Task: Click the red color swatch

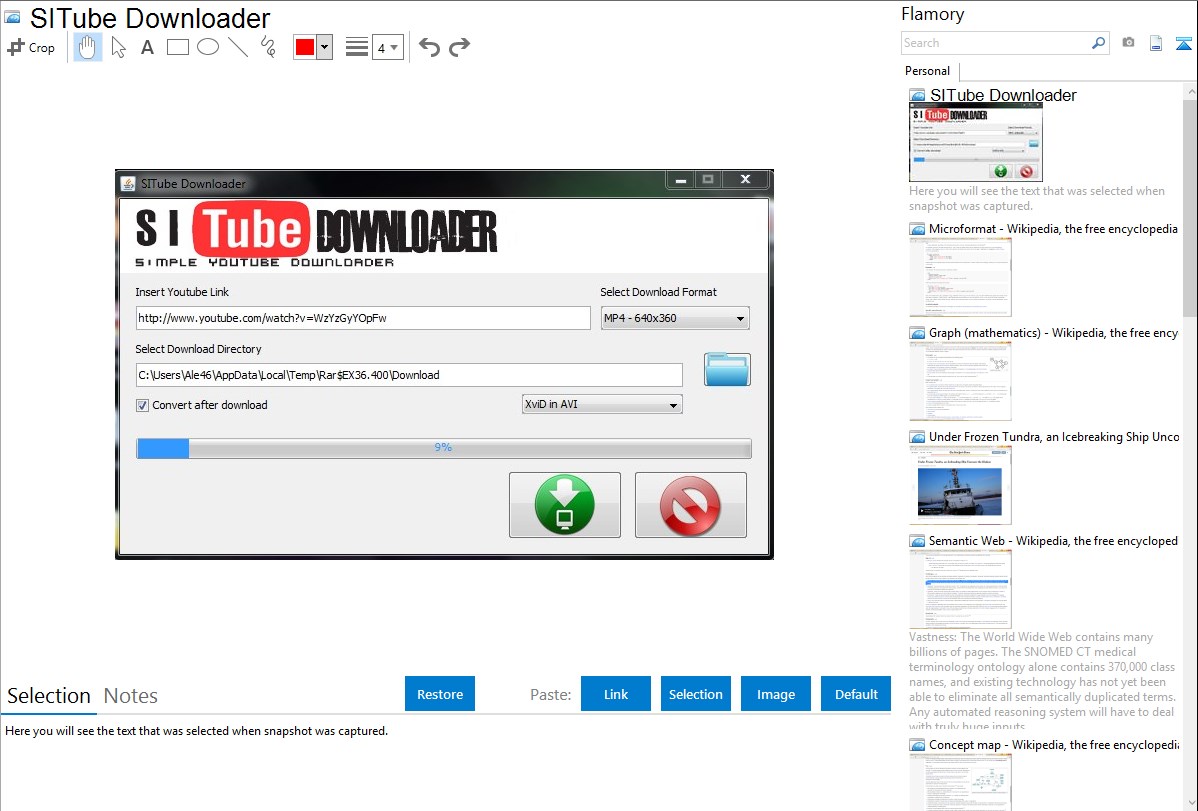Action: pos(305,47)
